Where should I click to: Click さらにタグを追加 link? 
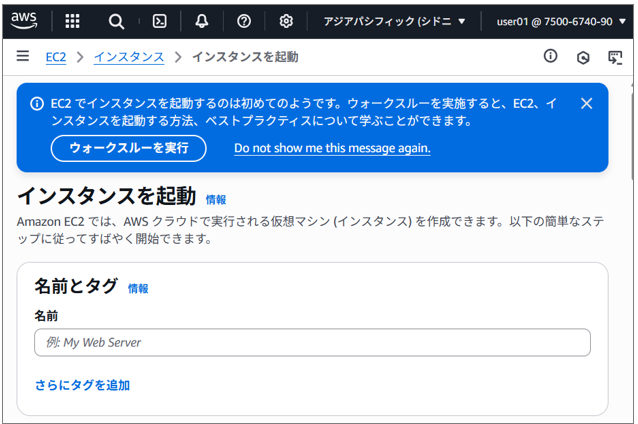click(83, 385)
